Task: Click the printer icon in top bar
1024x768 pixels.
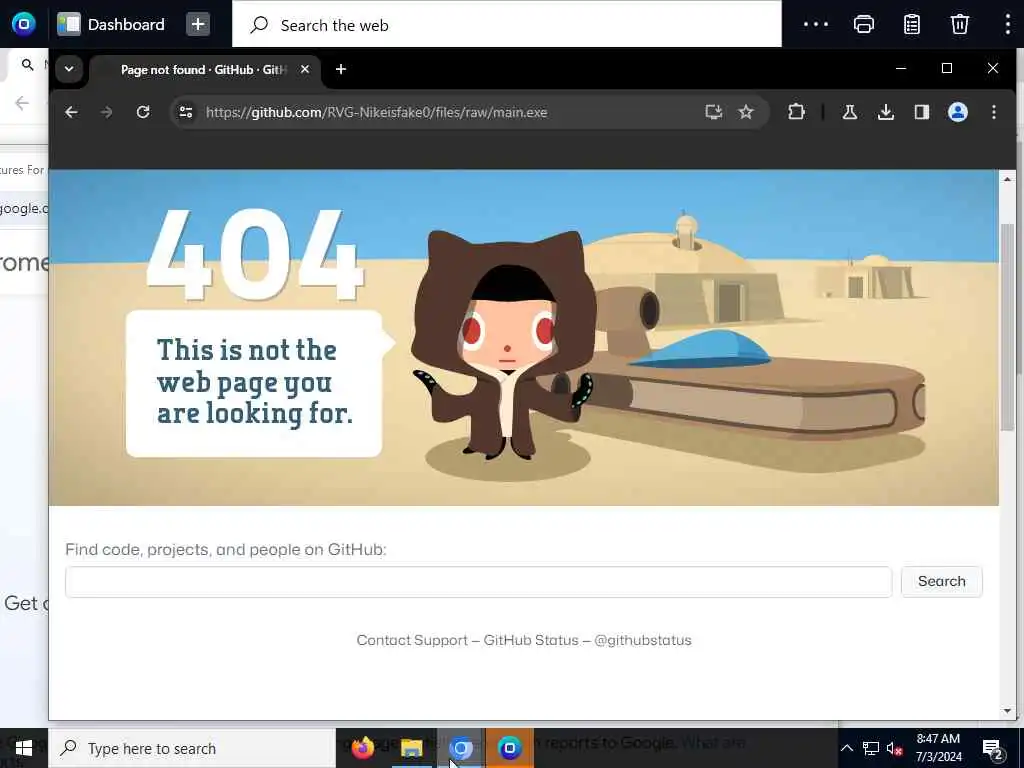Action: pos(864,24)
